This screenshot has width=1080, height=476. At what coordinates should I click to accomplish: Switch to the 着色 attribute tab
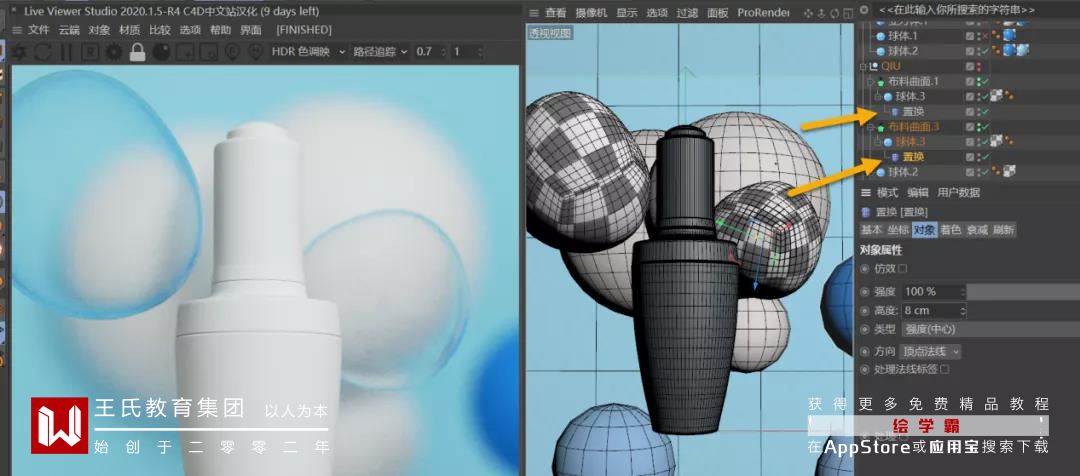tap(951, 230)
